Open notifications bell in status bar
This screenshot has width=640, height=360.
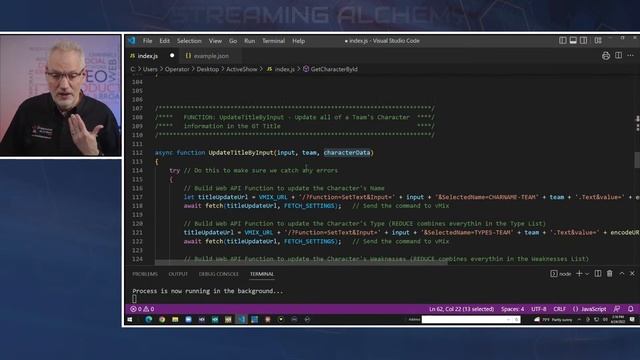631,309
